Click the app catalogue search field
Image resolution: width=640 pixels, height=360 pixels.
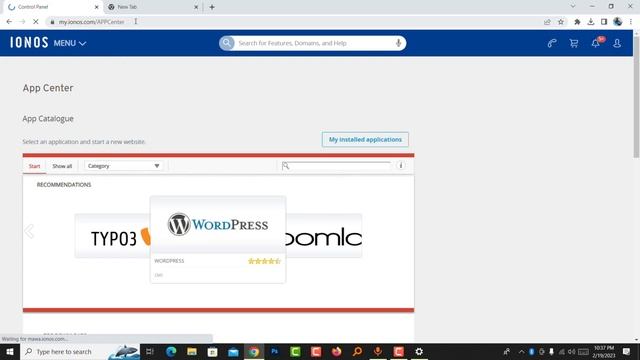[x=336, y=166]
